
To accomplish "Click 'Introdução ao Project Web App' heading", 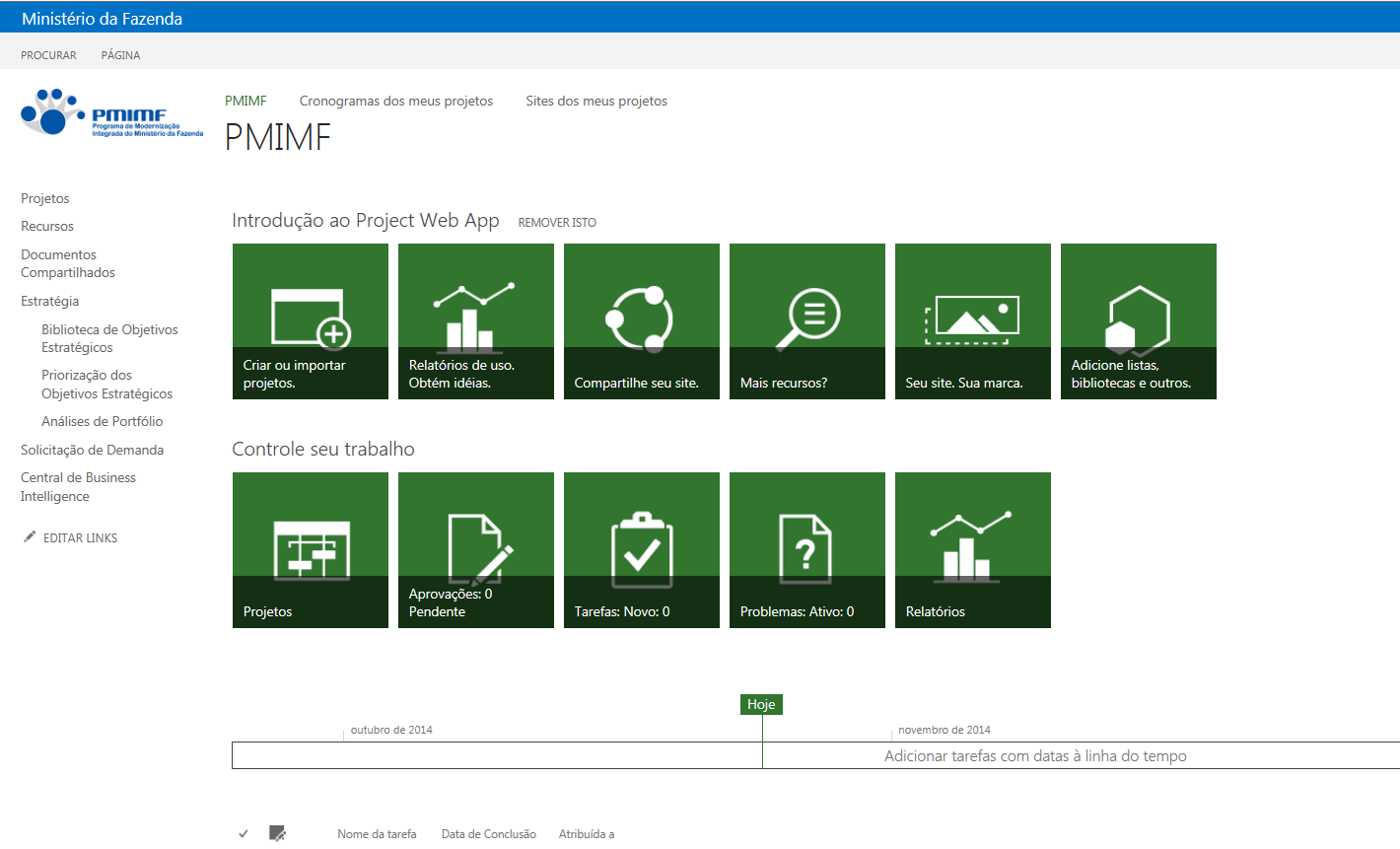I will [x=366, y=220].
